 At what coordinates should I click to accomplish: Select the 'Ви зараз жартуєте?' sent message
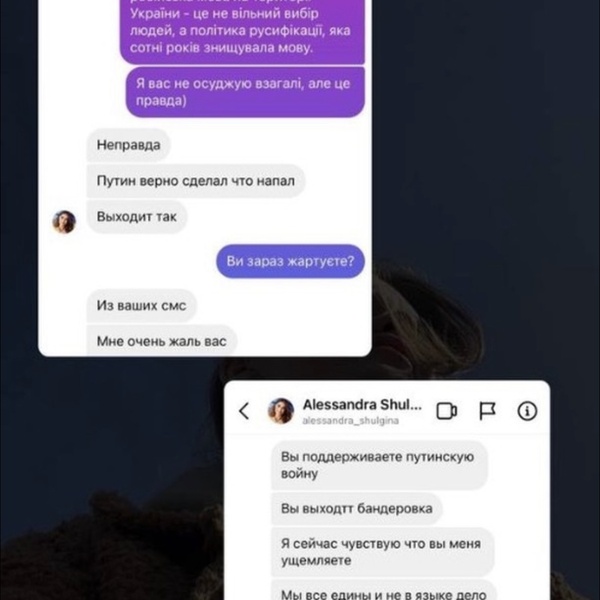pyautogui.click(x=290, y=261)
